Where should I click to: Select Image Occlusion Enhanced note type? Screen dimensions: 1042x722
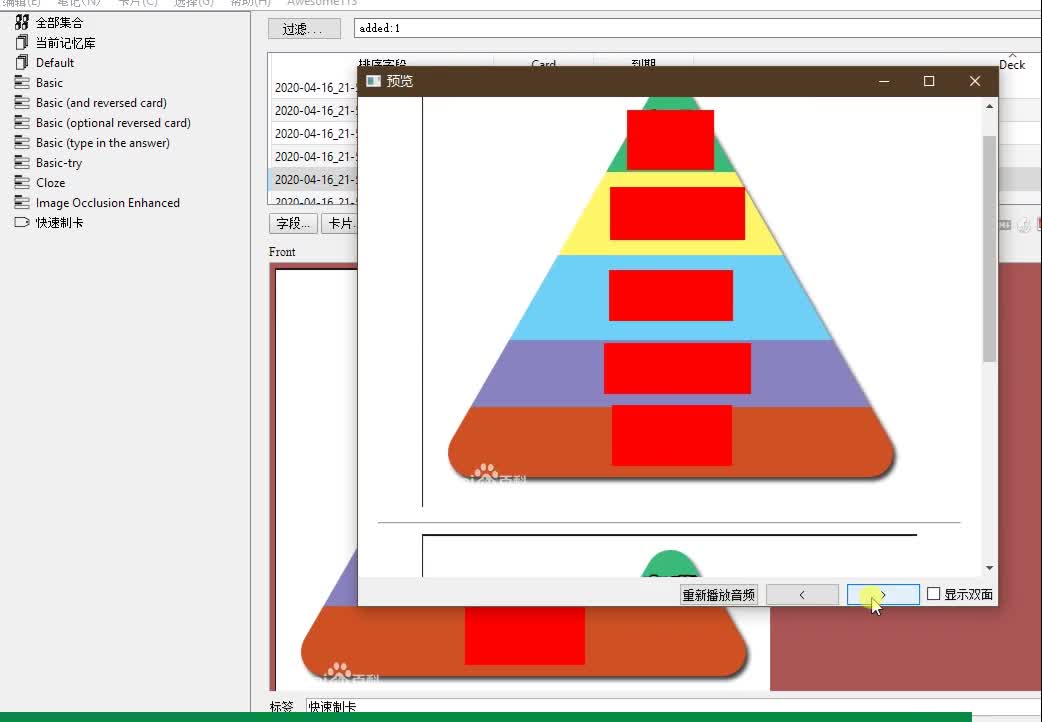108,202
